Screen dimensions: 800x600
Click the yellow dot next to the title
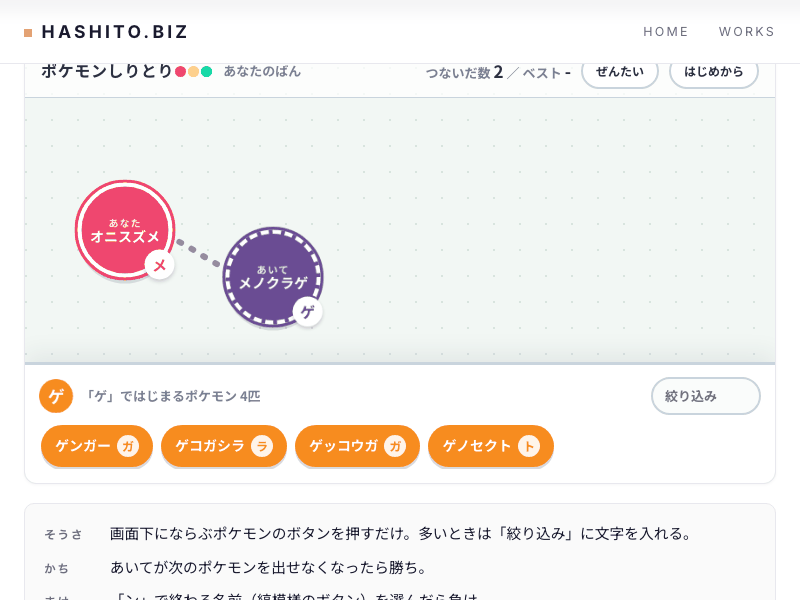coord(193,71)
